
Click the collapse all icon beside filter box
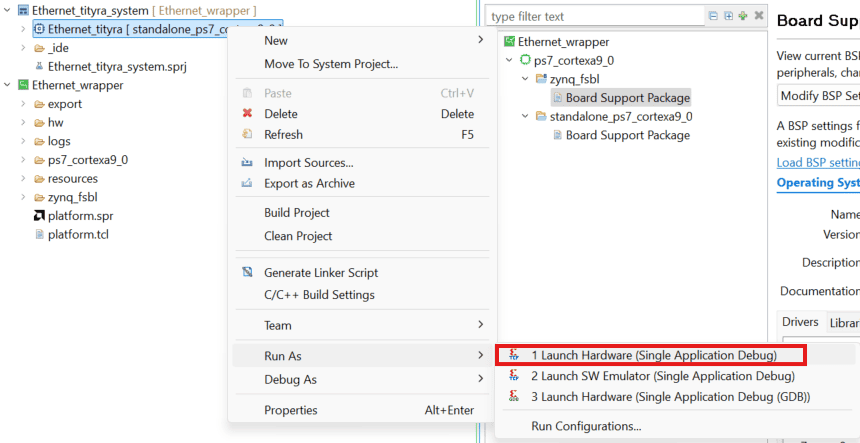pos(713,17)
